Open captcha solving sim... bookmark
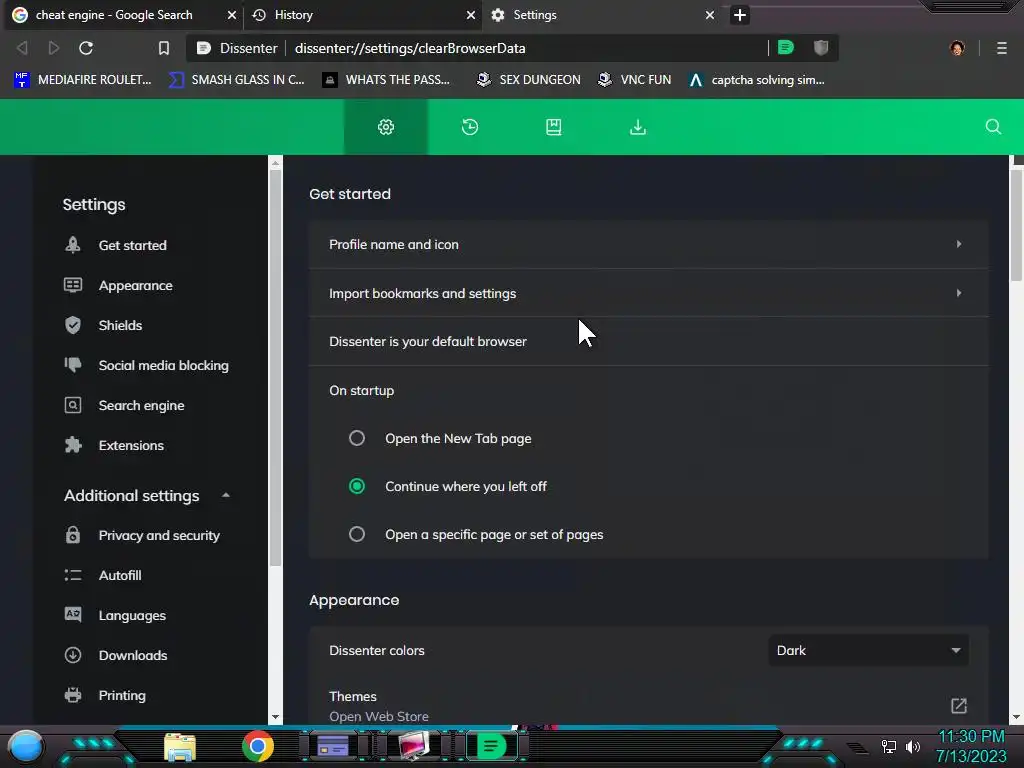1024x768 pixels. (x=757, y=80)
